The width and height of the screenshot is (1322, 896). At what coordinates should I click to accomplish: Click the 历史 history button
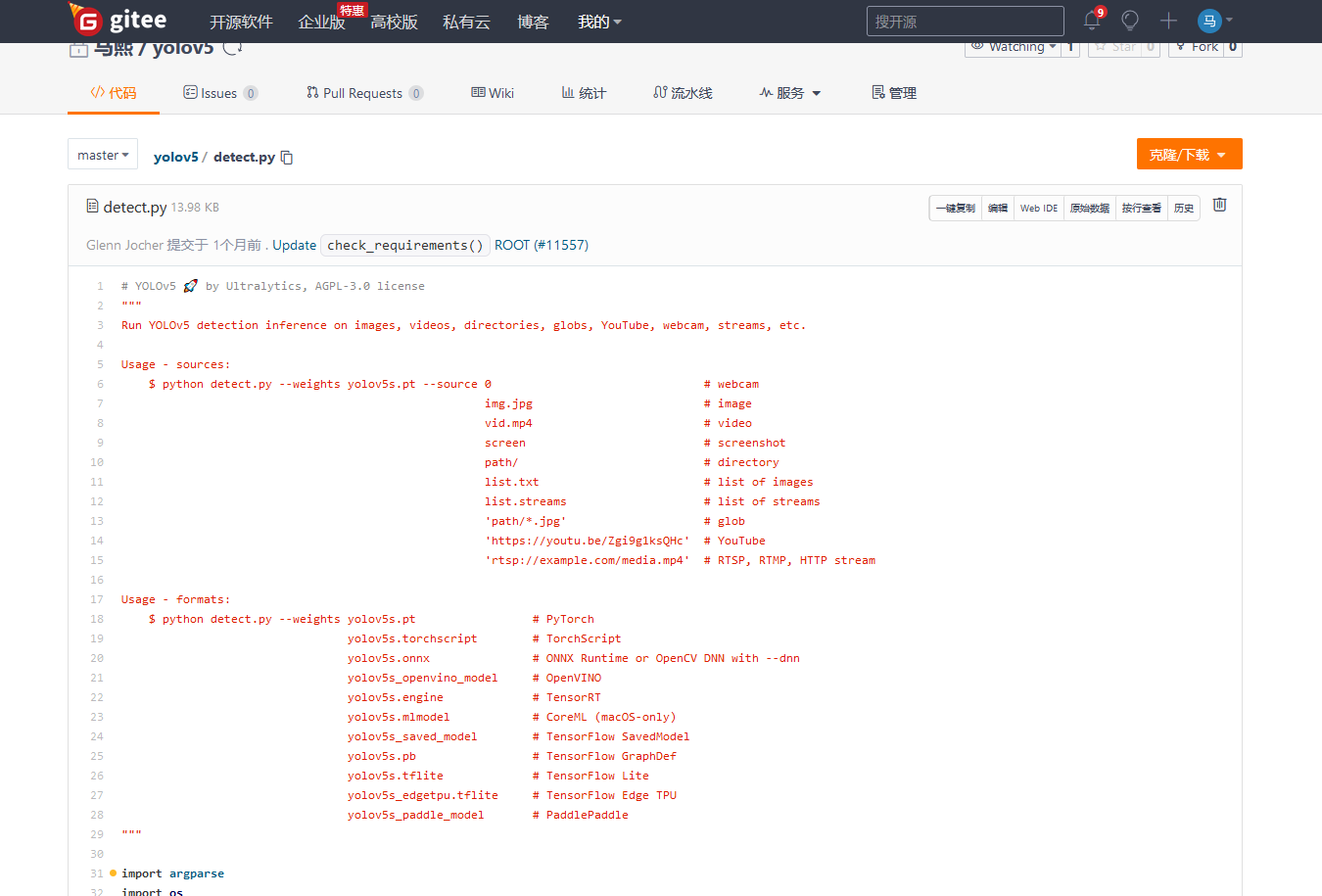pos(1184,208)
